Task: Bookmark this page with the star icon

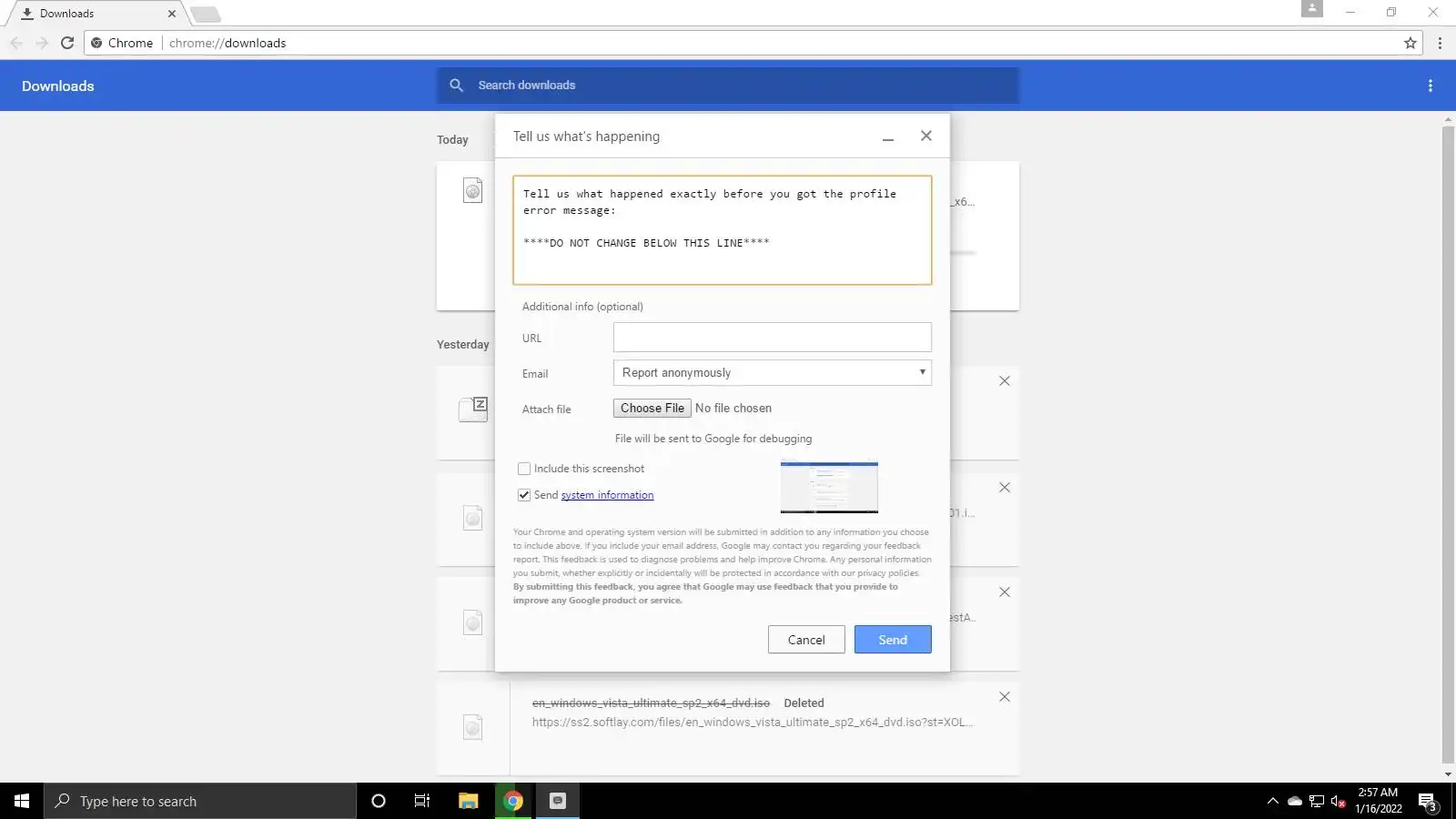Action: (x=1410, y=43)
